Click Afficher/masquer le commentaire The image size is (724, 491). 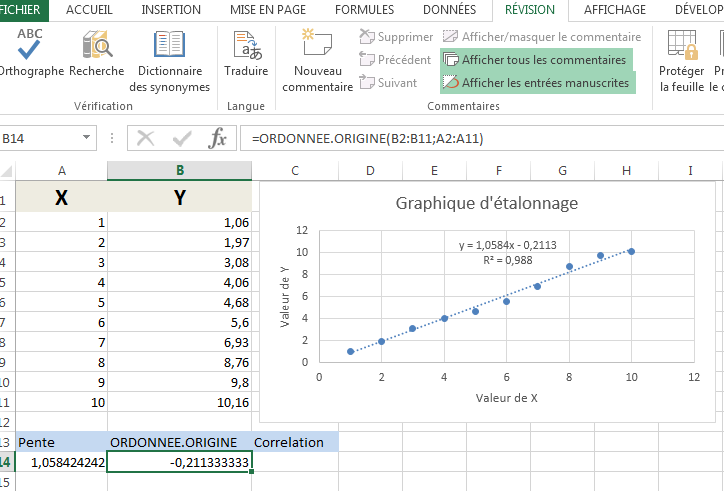point(542,36)
